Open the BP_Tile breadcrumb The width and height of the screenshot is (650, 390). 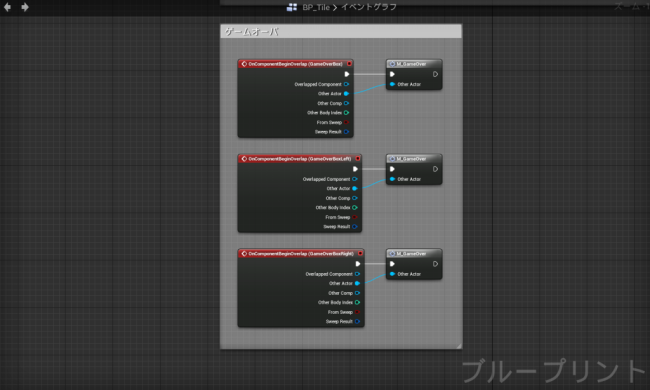[x=316, y=7]
